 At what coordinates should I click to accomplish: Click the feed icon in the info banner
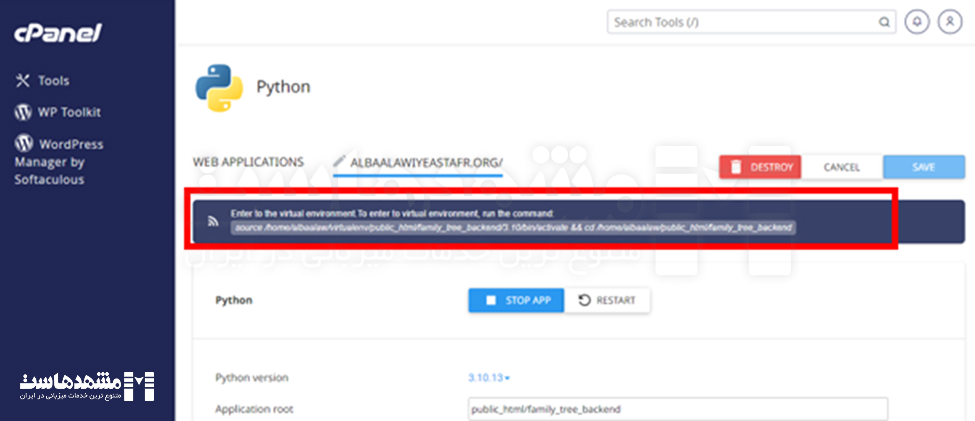(213, 221)
